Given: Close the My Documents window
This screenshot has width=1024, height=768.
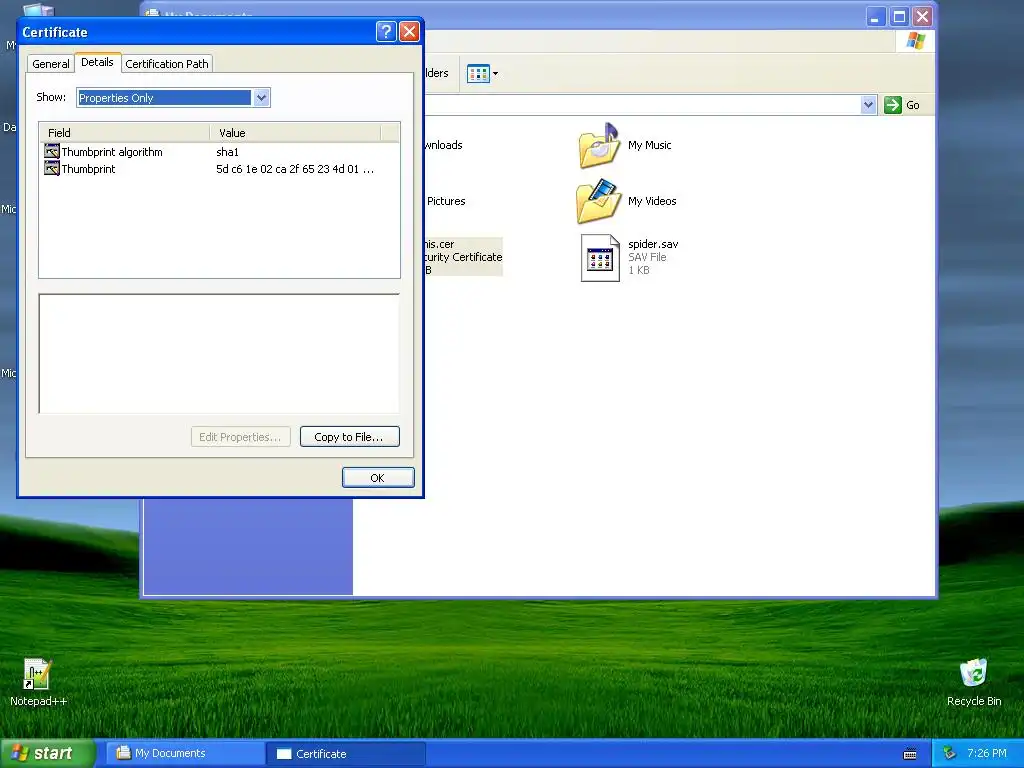Looking at the screenshot, I should (x=921, y=17).
